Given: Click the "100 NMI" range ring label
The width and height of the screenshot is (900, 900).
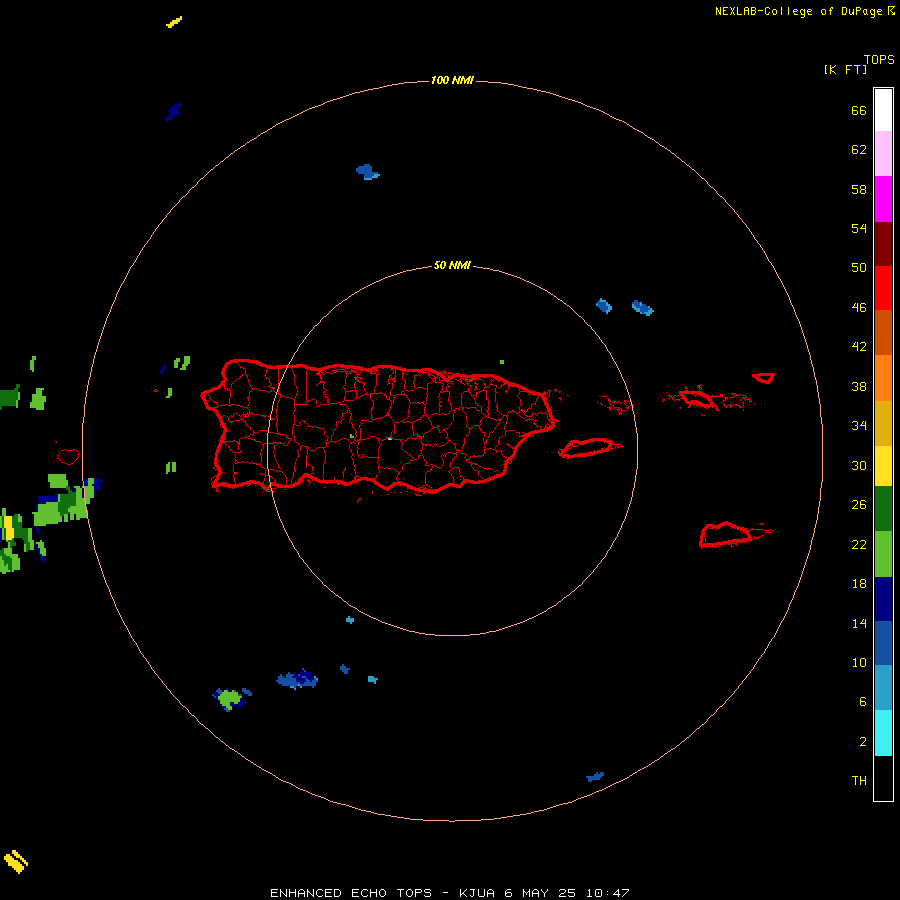Looking at the screenshot, I should (452, 80).
